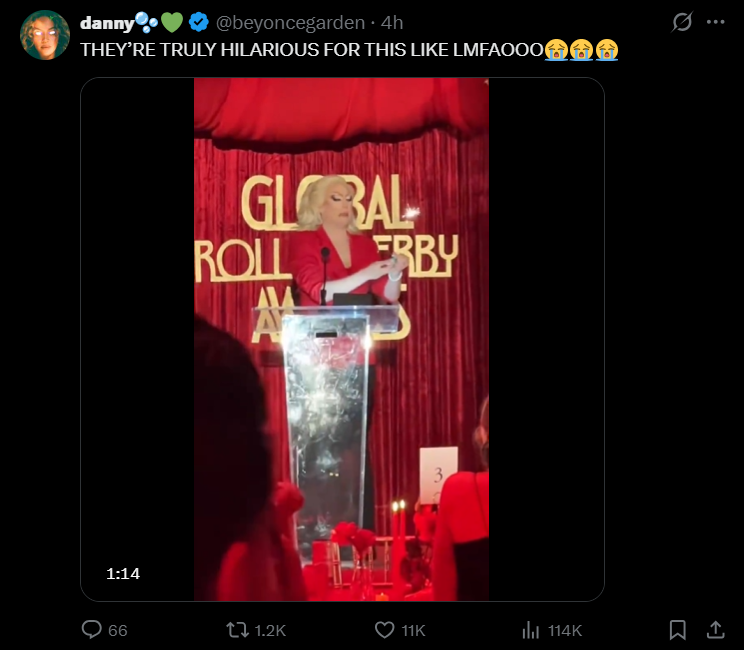The image size is (744, 650).
Task: Open view analytics bar chart icon
Action: click(531, 630)
